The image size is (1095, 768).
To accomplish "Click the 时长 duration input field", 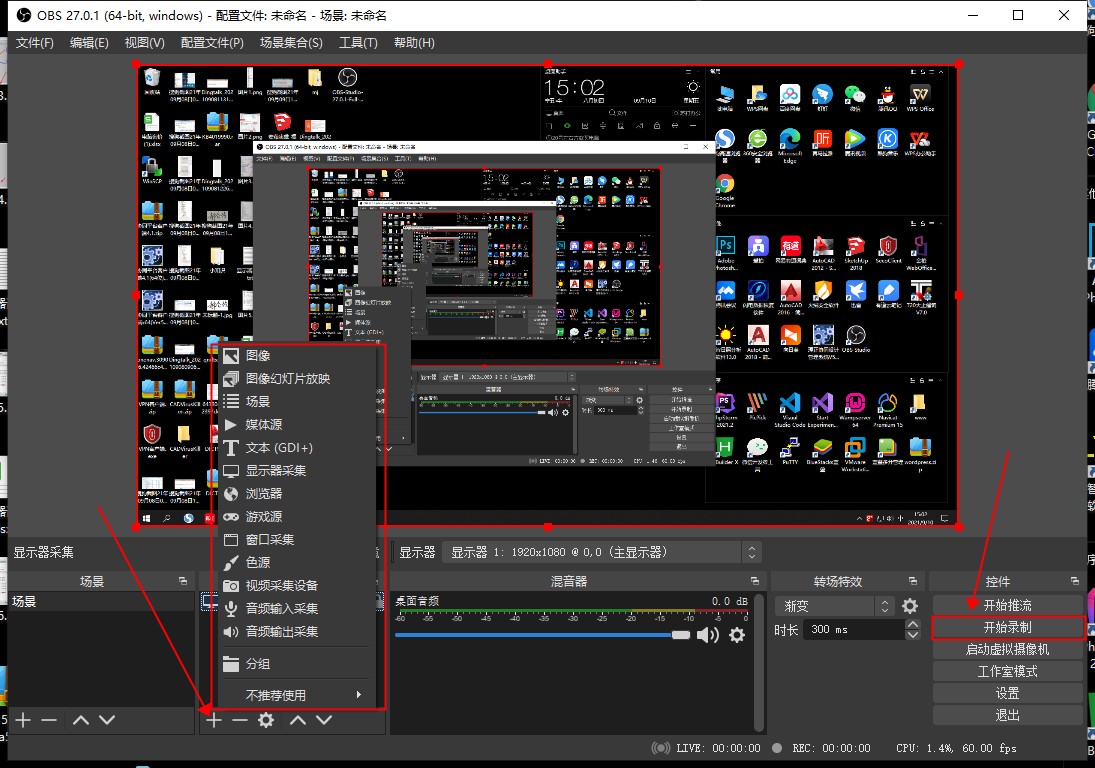I will click(850, 630).
